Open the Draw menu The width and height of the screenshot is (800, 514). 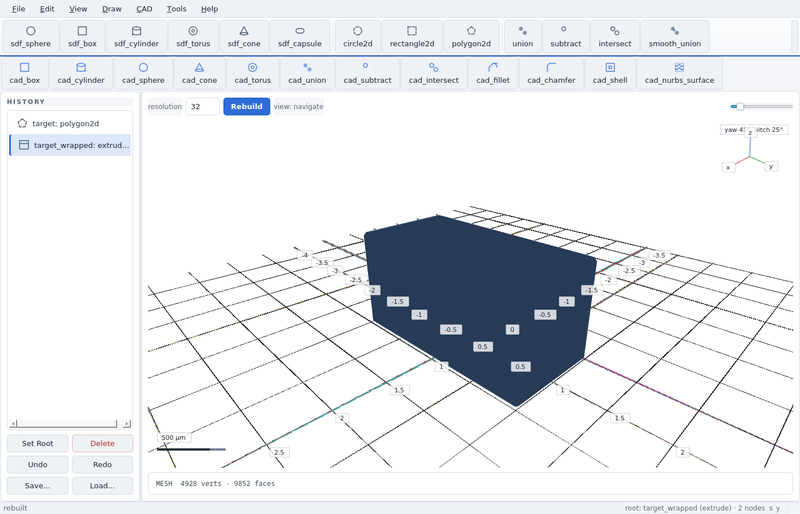click(112, 9)
